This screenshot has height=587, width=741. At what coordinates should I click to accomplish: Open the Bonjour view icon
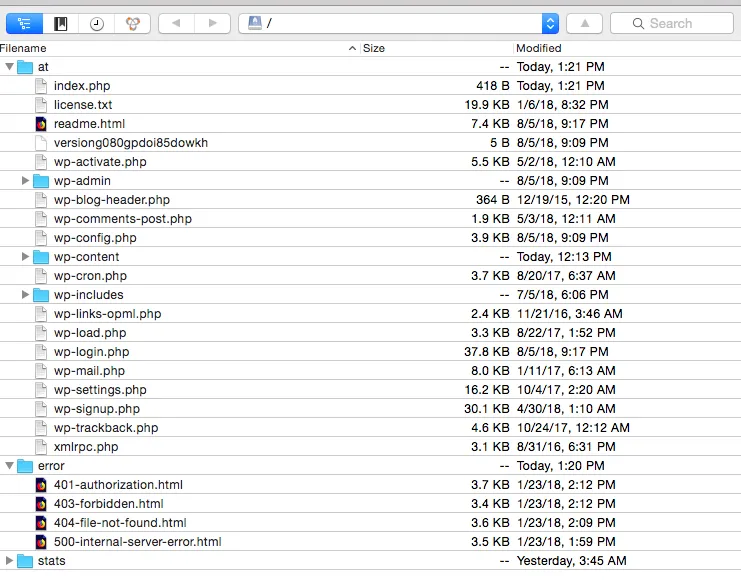click(133, 23)
